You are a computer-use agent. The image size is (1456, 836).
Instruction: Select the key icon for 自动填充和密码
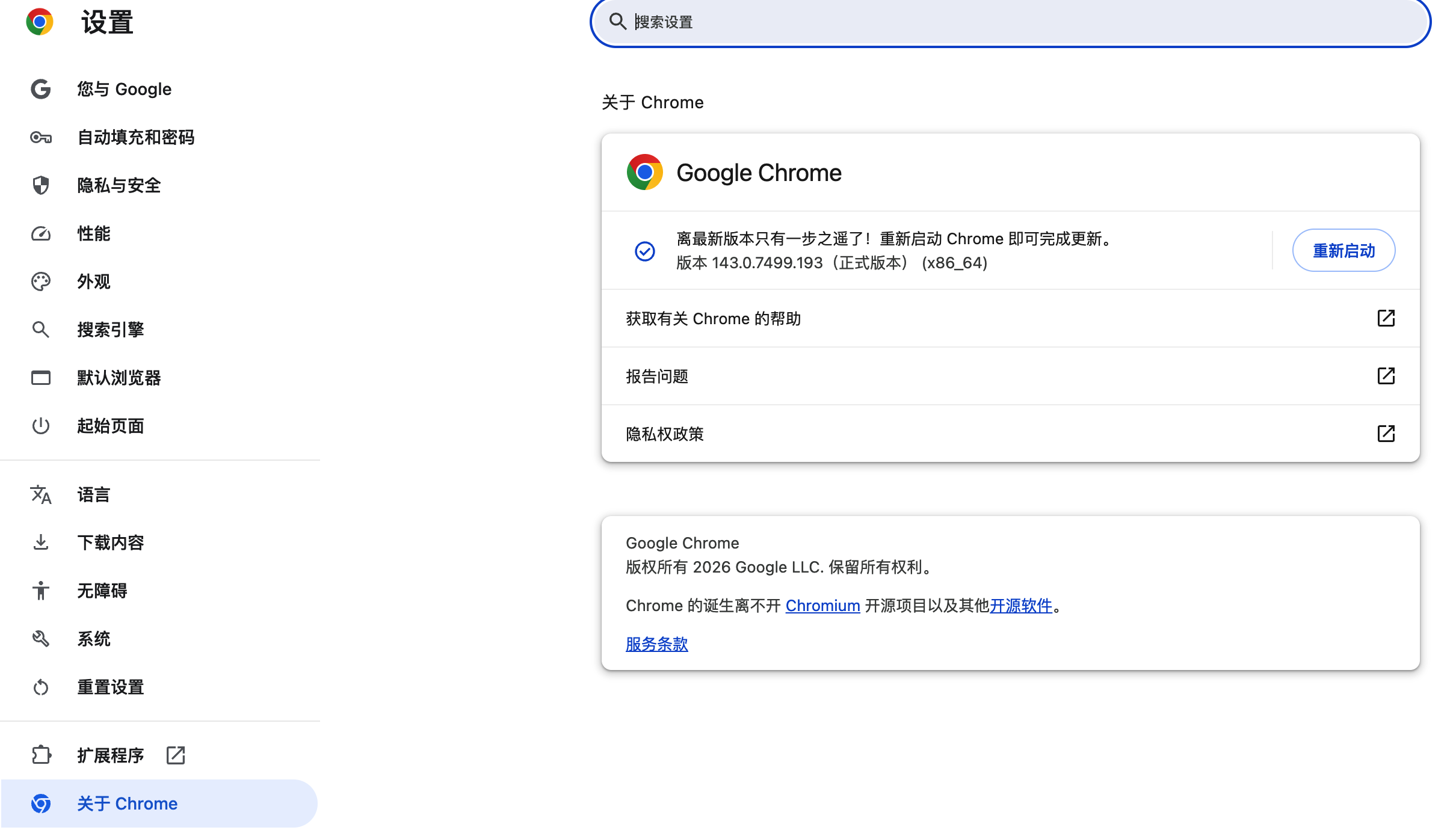40,137
